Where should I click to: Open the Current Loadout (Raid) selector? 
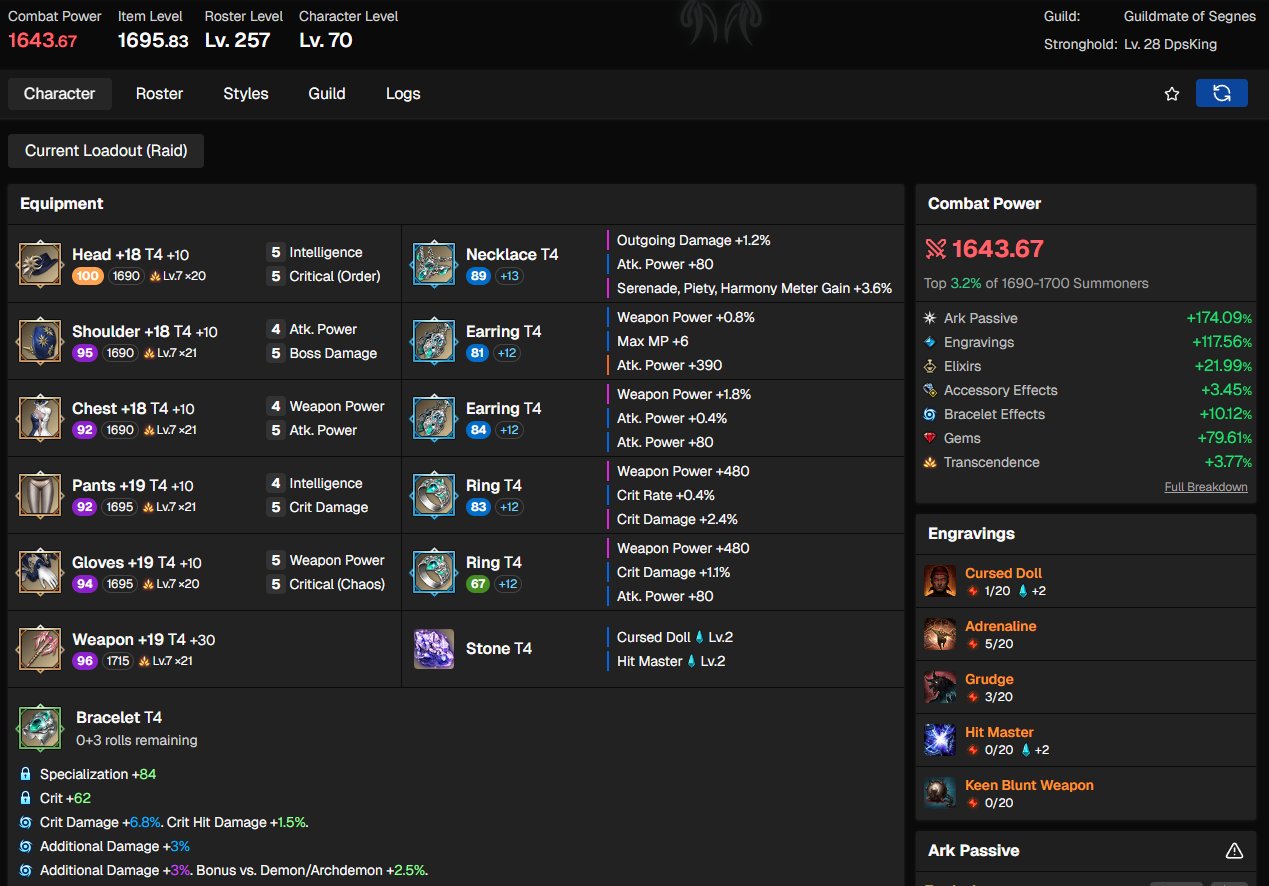pos(106,151)
